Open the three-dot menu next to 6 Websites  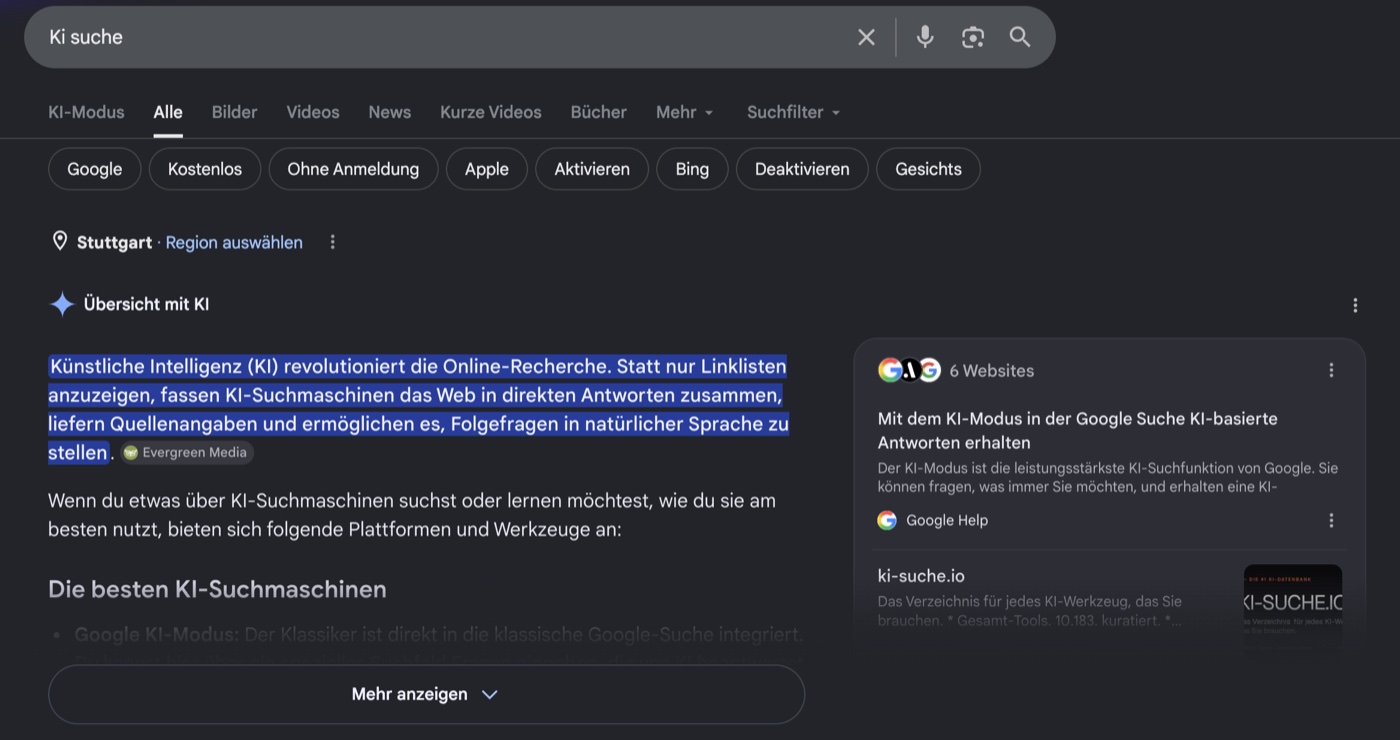(1331, 370)
